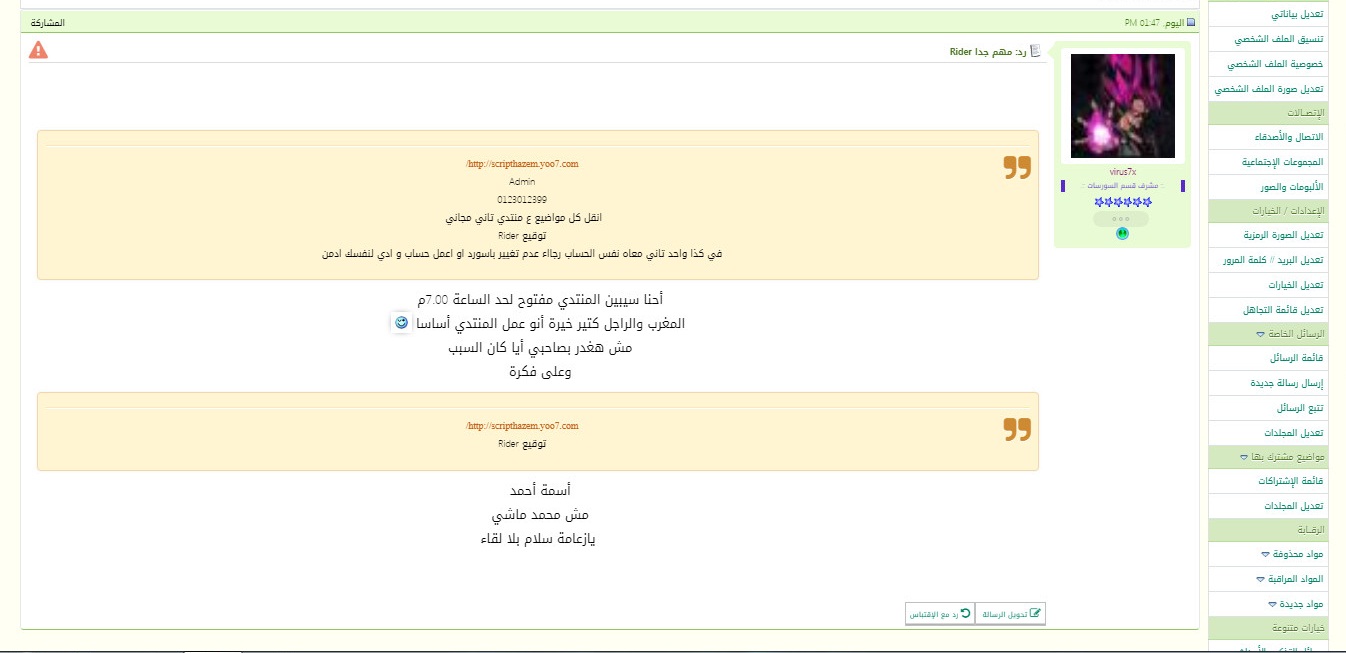Click the winking smiley emoji in the post
The image size is (1346, 653).
pos(401,323)
